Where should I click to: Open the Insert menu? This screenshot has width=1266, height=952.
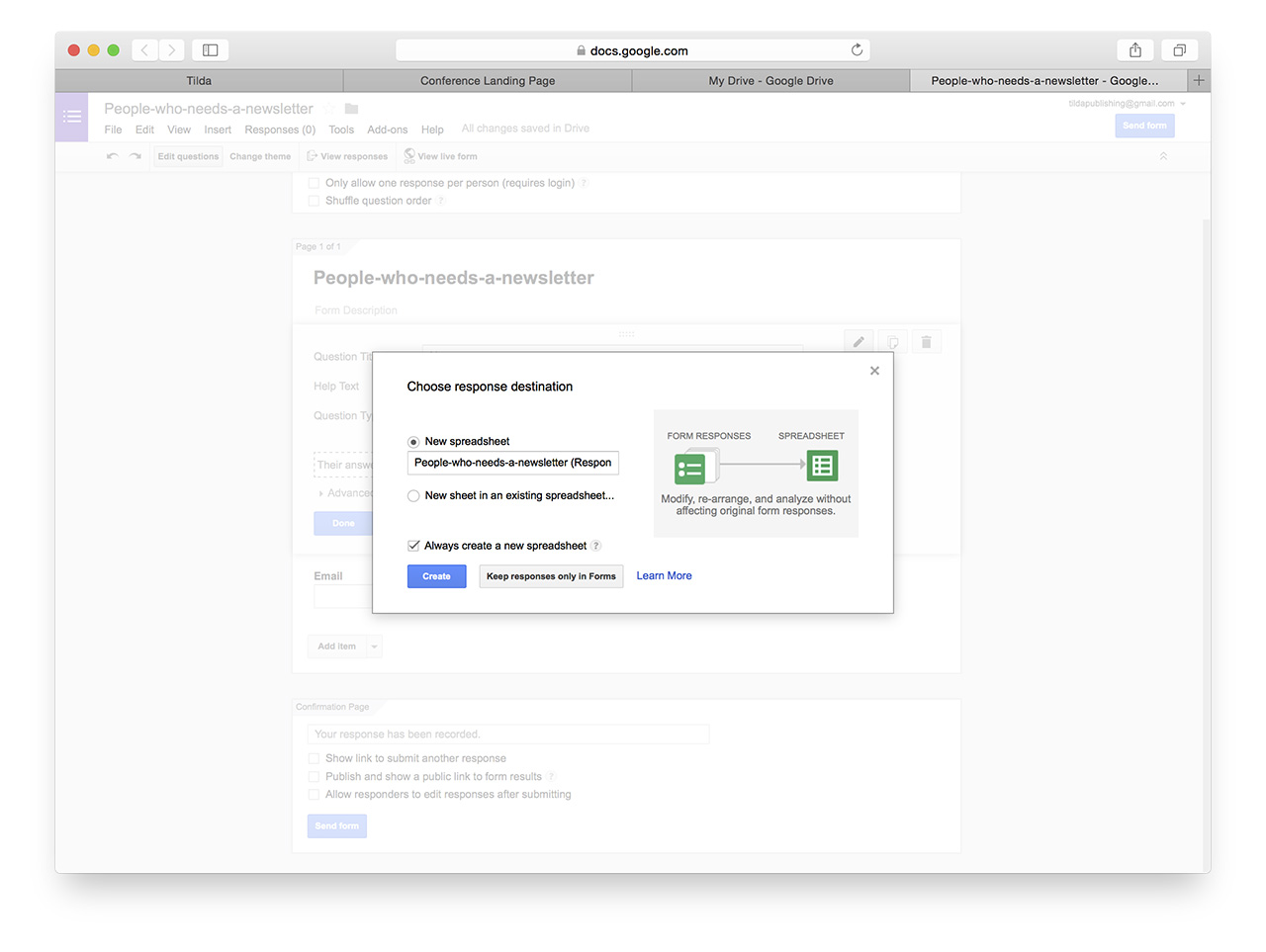click(218, 130)
